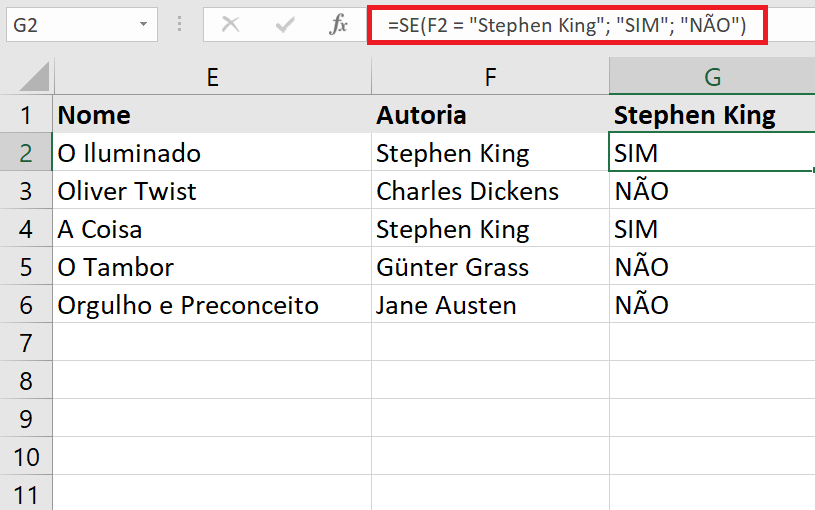
Task: Select column G header
Action: click(x=712, y=76)
